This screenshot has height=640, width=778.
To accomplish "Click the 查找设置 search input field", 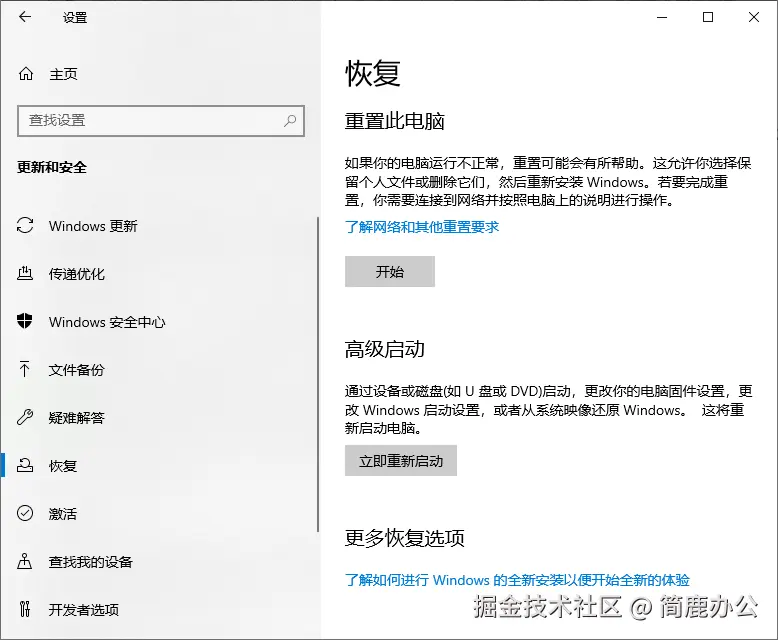I will coord(161,121).
